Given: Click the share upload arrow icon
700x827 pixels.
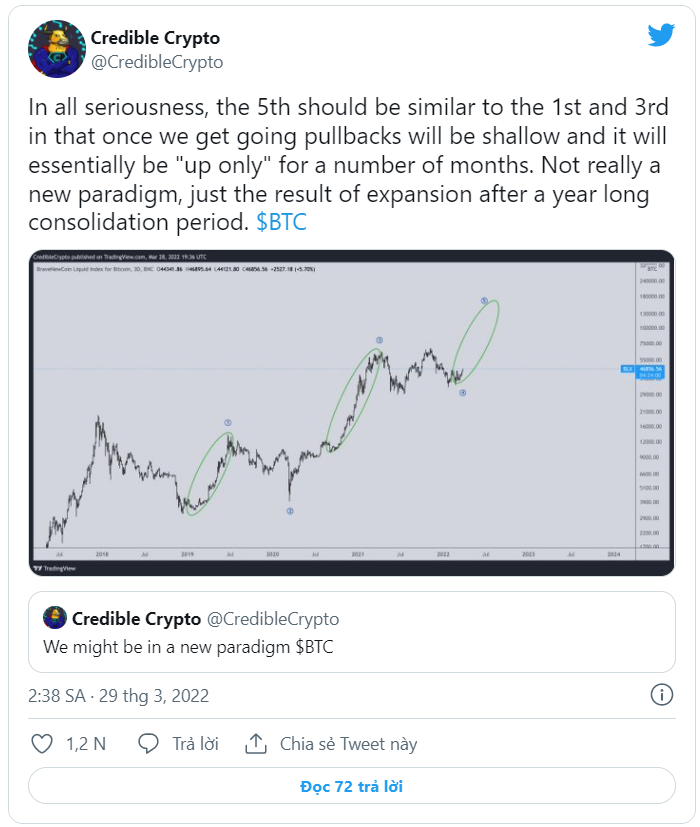Looking at the screenshot, I should tap(256, 744).
